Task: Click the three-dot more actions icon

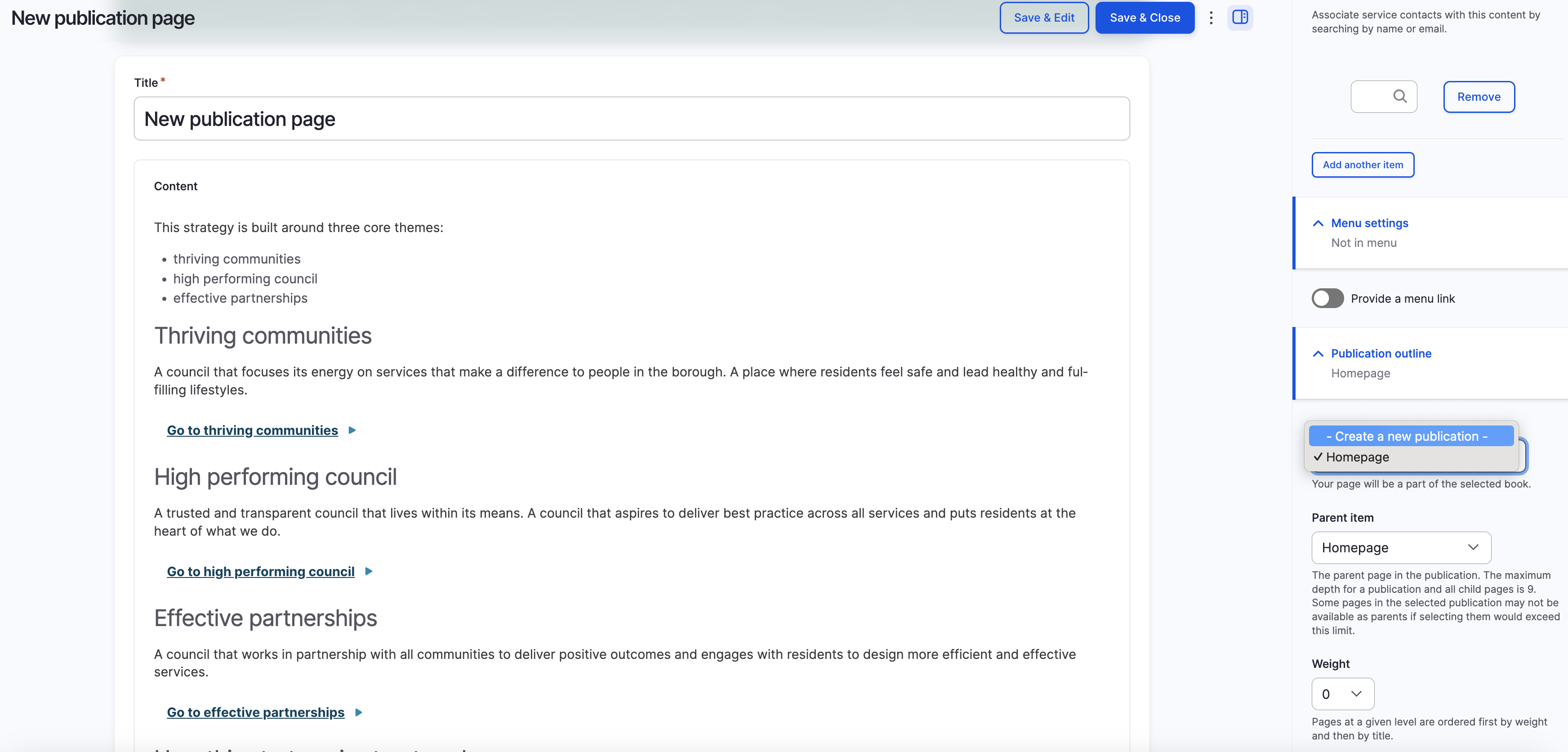Action: (1211, 18)
